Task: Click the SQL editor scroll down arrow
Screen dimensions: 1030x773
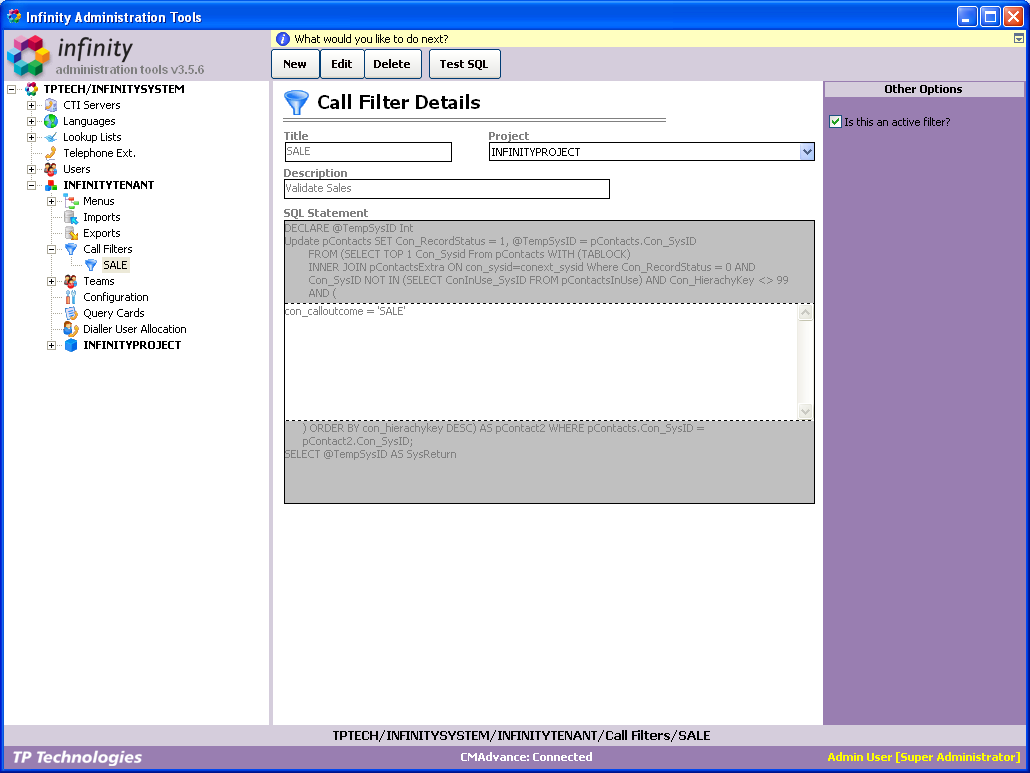Action: [805, 411]
